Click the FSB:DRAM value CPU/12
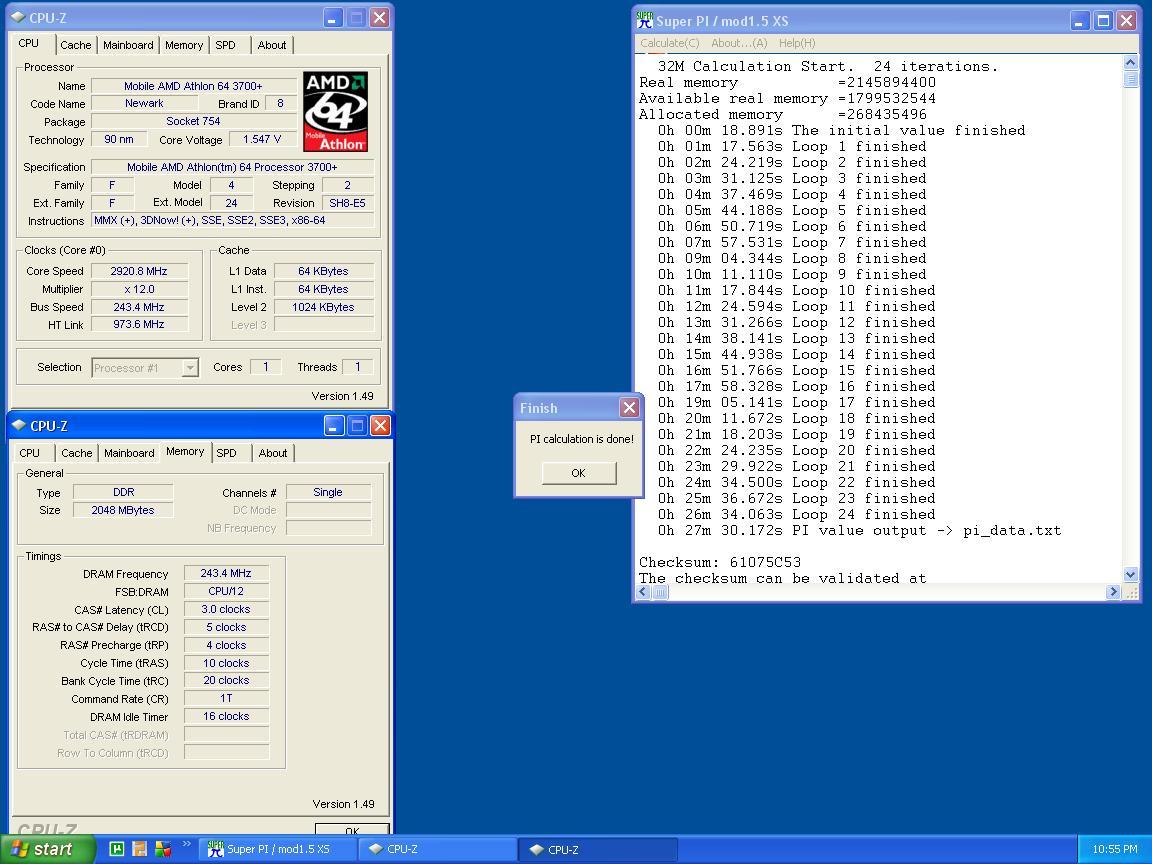The height and width of the screenshot is (864, 1152). pyautogui.click(x=226, y=591)
